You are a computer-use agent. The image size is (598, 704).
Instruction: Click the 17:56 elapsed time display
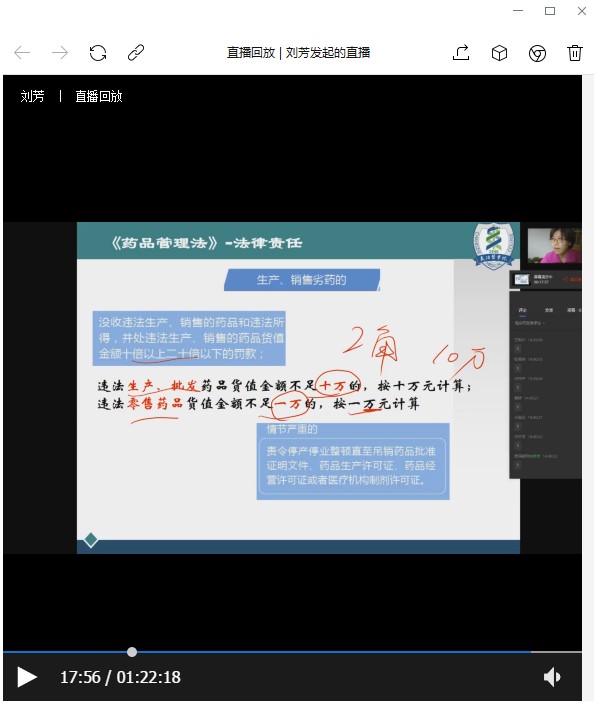[x=80, y=677]
